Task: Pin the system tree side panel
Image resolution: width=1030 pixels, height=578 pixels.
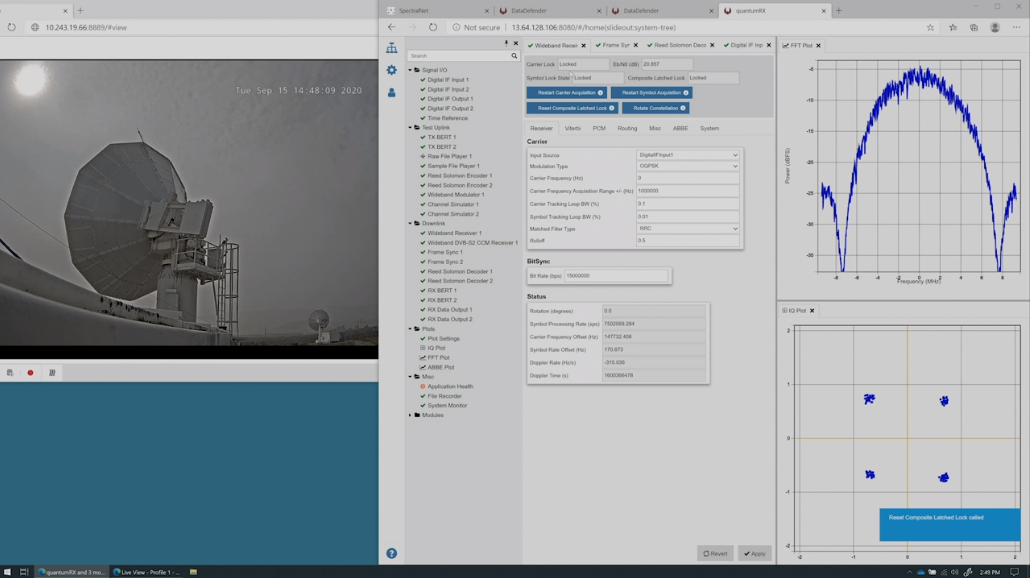Action: (x=504, y=43)
